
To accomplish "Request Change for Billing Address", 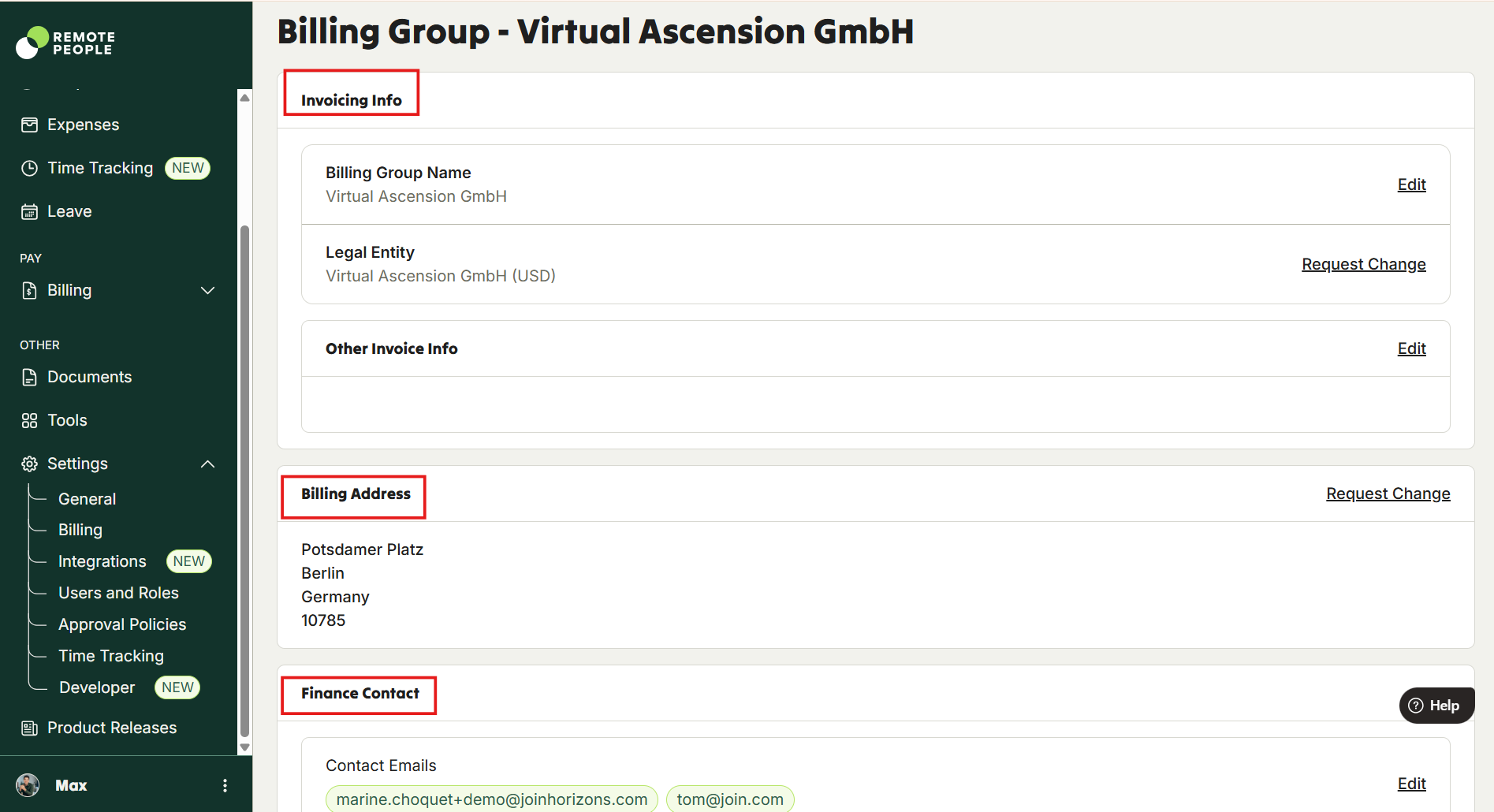I will pyautogui.click(x=1388, y=494).
